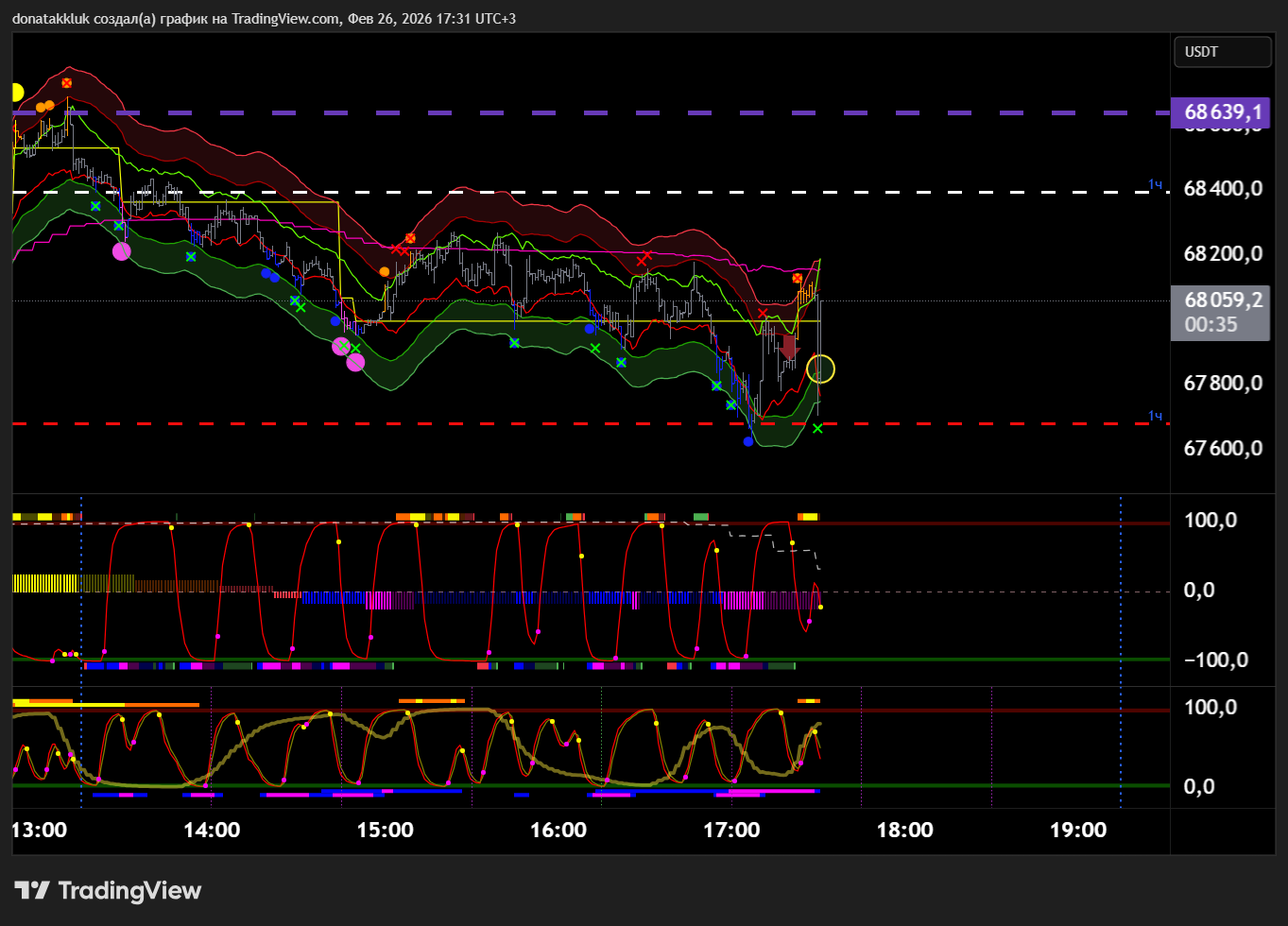This screenshot has width=1288, height=926.
Task: Click the 67 600,0 price scale label
Action: [x=1223, y=448]
